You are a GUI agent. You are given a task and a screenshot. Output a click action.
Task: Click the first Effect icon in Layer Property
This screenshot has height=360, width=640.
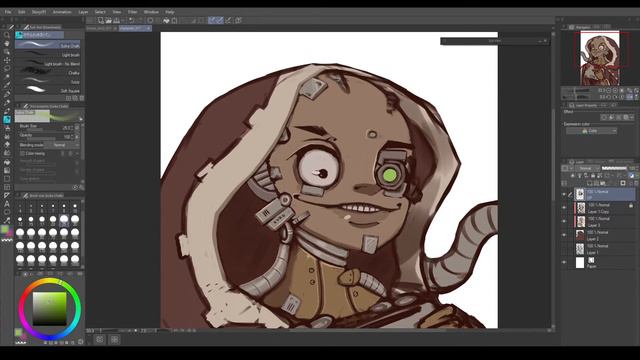click(x=604, y=118)
